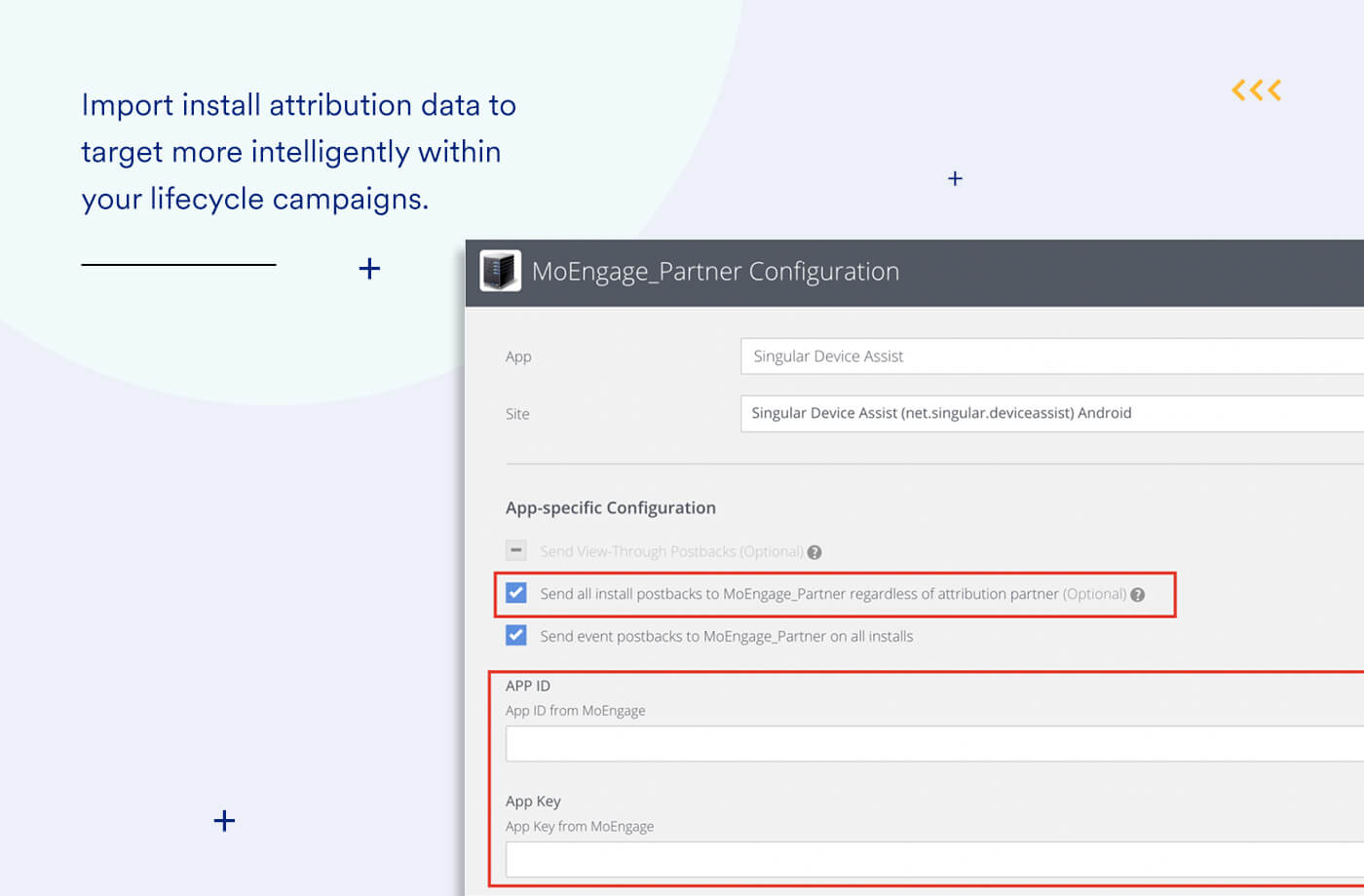
Task: Click the 'Import install attribution data' headline
Action: point(299,152)
